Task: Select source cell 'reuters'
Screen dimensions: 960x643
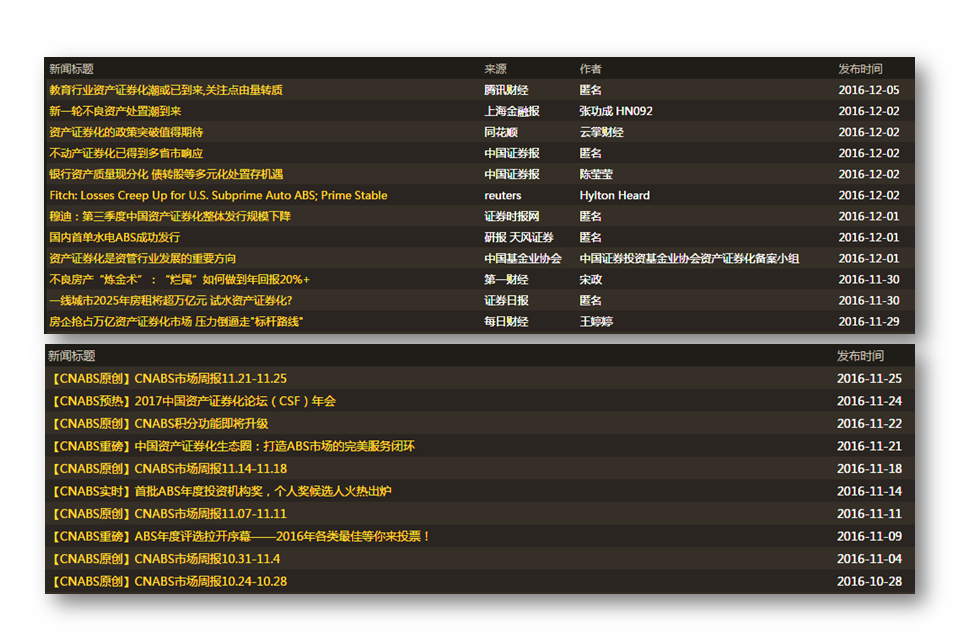Action: (x=503, y=195)
